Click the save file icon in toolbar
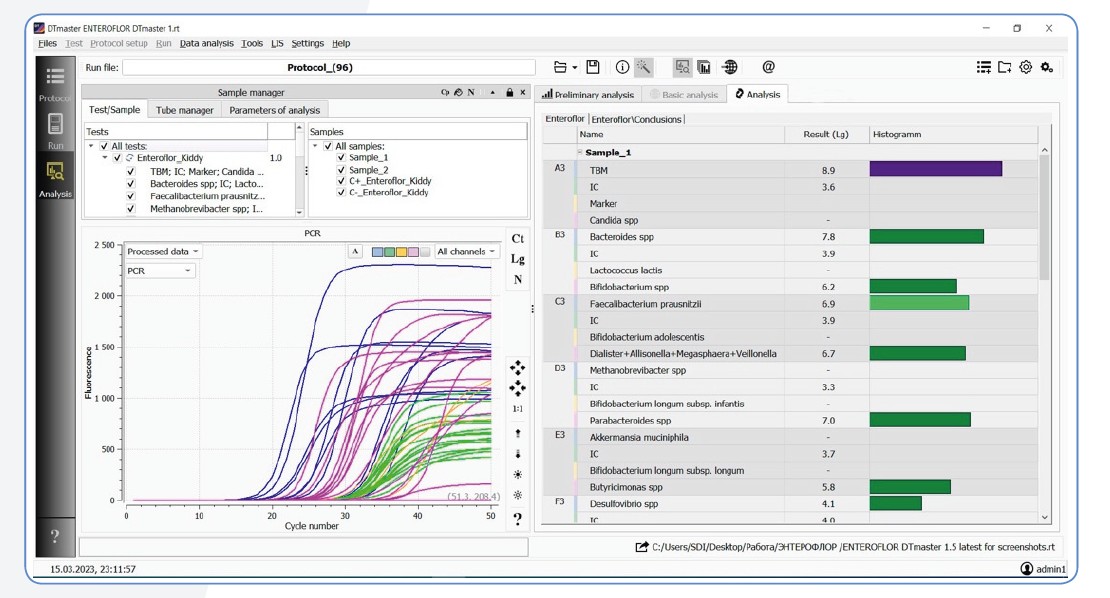The image size is (1110, 598). [x=593, y=67]
